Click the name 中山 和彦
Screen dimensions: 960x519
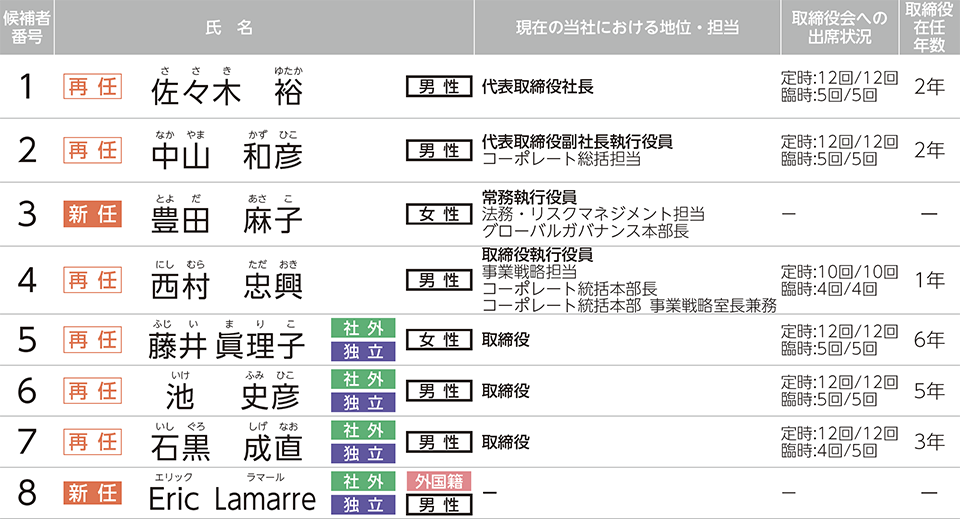pyautogui.click(x=226, y=154)
